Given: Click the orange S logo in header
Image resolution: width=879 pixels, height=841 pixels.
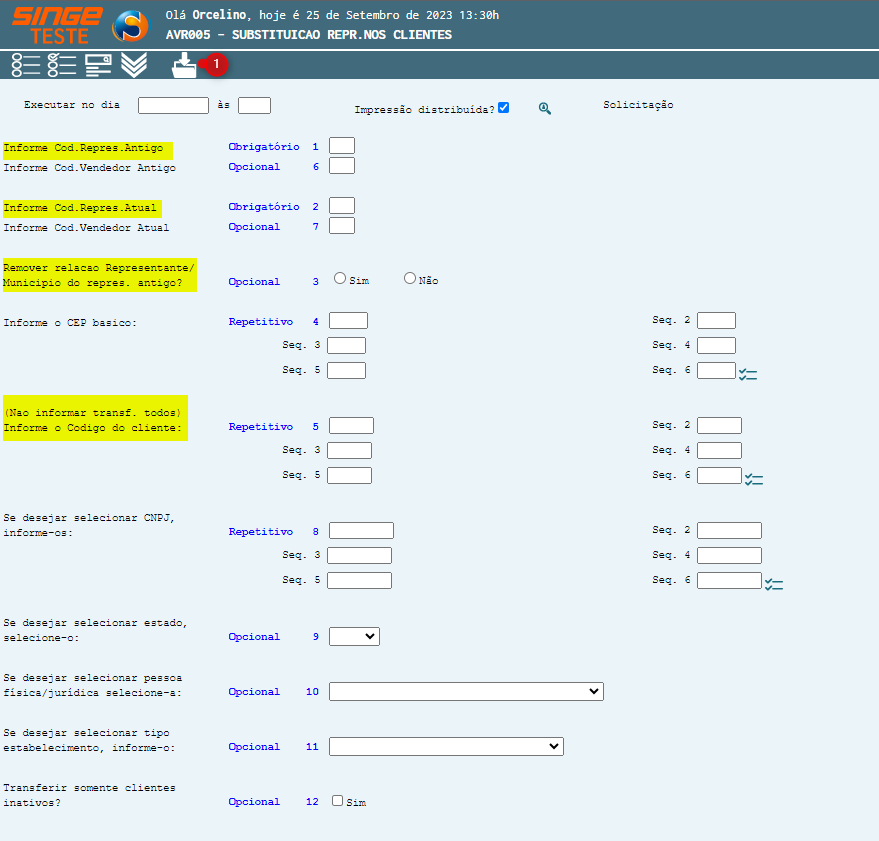Looking at the screenshot, I should coord(130,26).
